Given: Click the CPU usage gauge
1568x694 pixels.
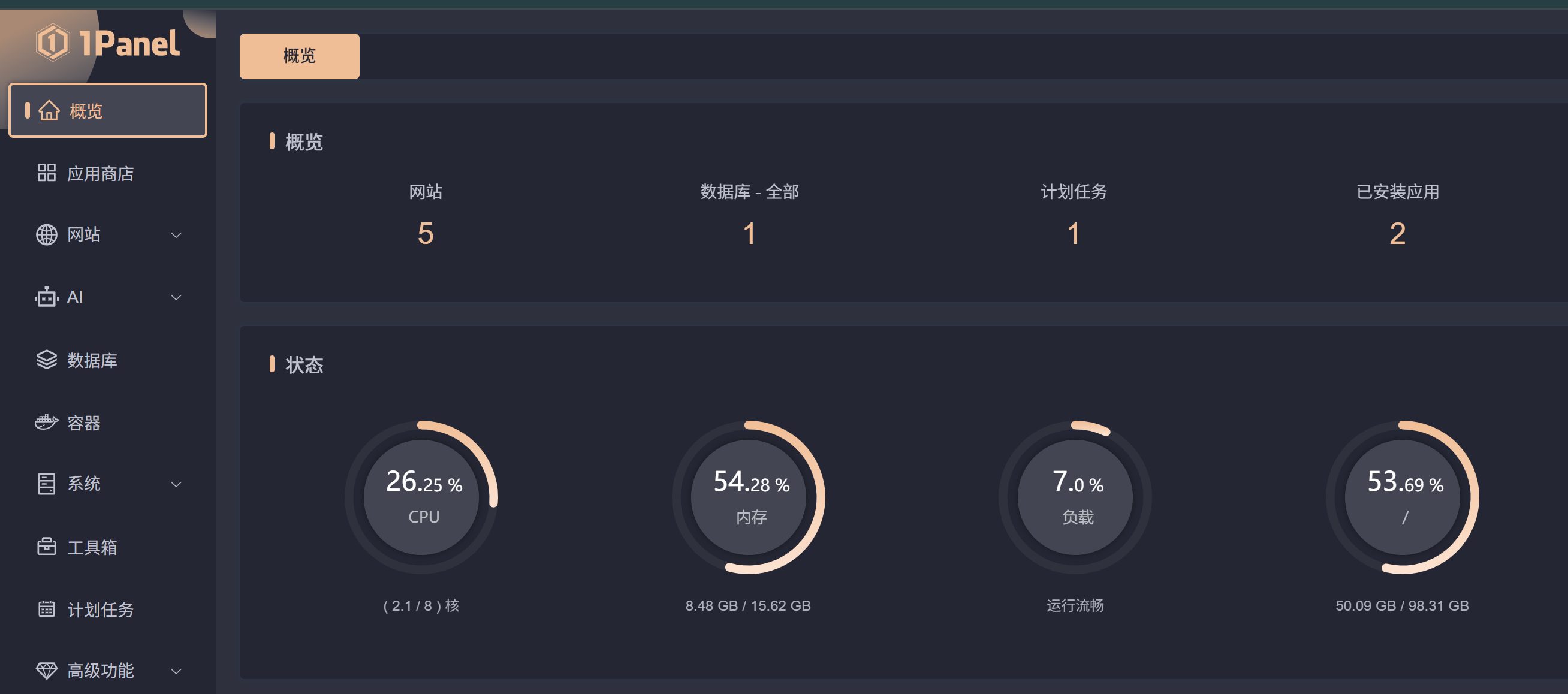Looking at the screenshot, I should (422, 497).
